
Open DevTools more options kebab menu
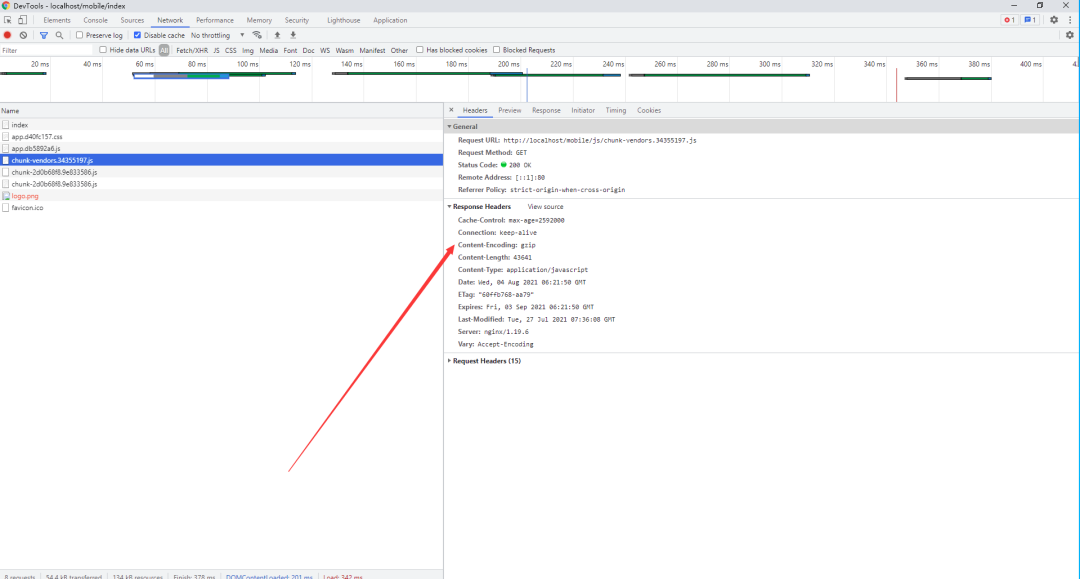point(1070,20)
